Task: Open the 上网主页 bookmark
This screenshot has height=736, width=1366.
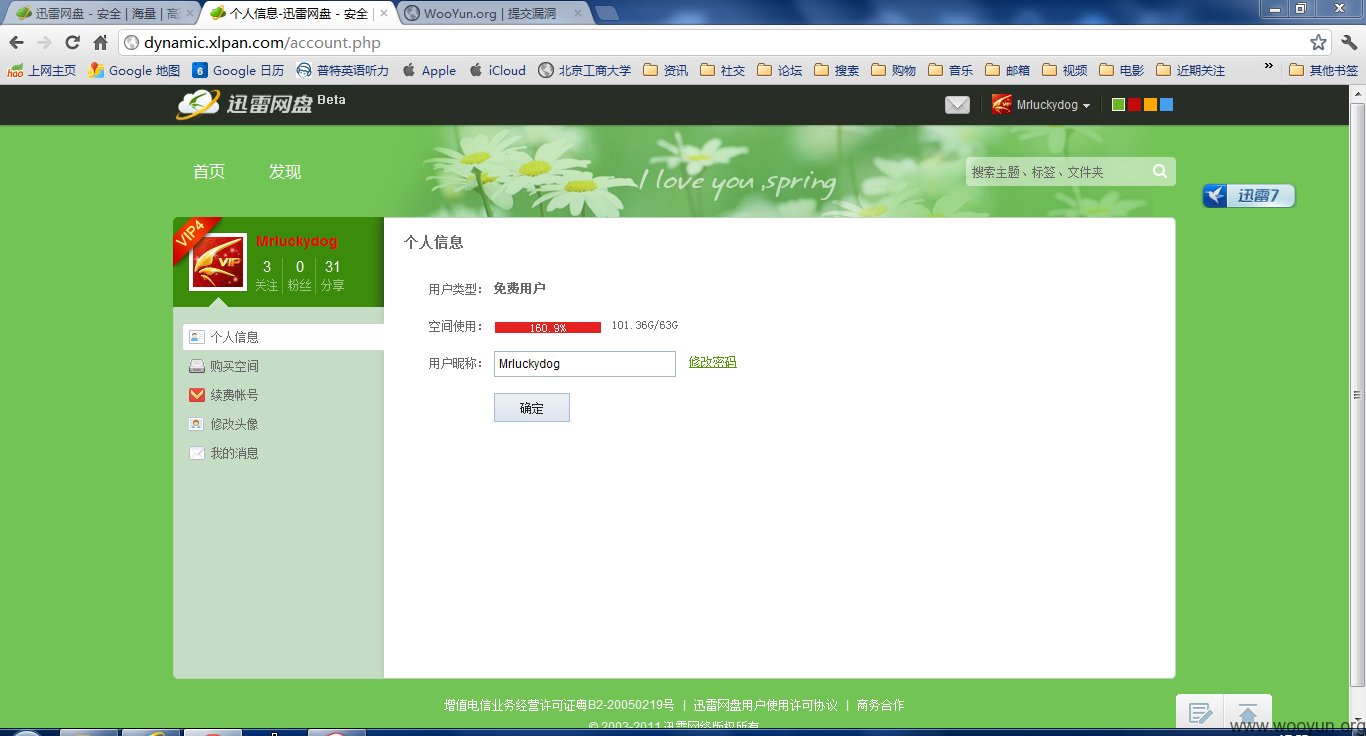Action: pyautogui.click(x=41, y=70)
